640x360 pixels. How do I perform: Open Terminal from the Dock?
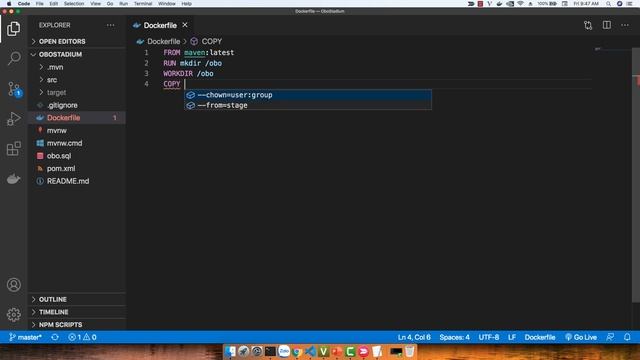[x=270, y=351]
